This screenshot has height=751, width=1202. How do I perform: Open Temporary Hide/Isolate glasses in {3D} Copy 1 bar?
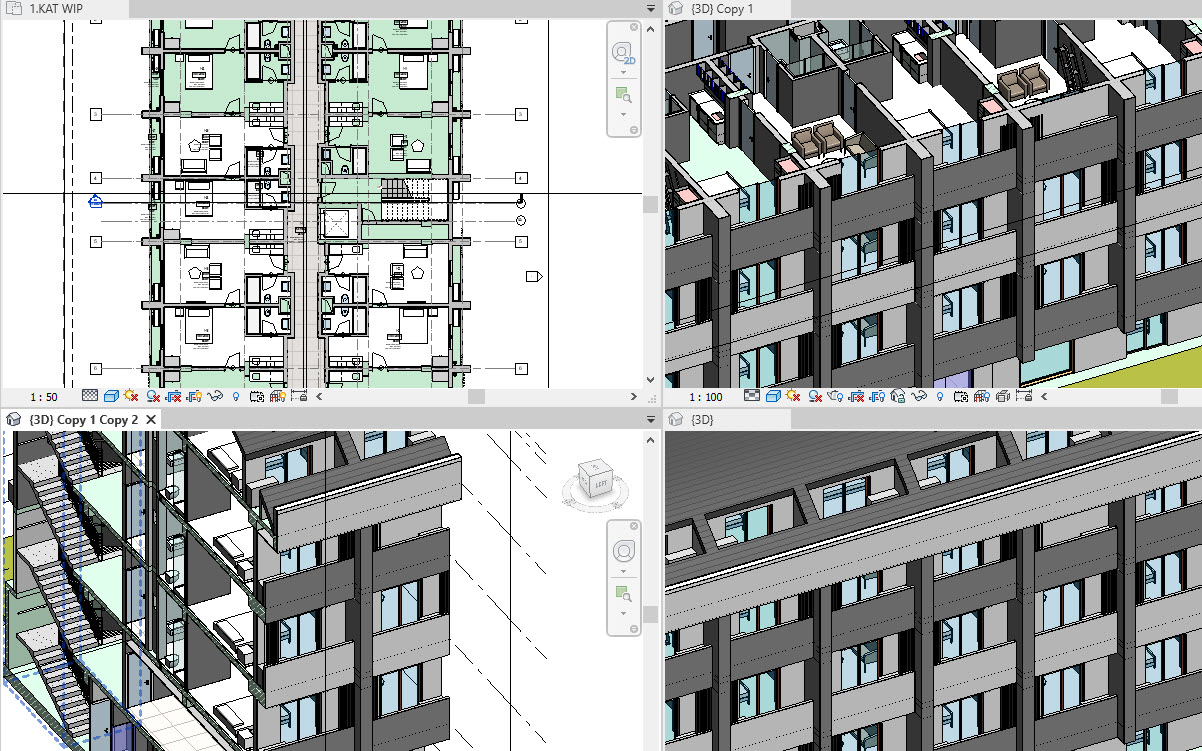coord(919,397)
